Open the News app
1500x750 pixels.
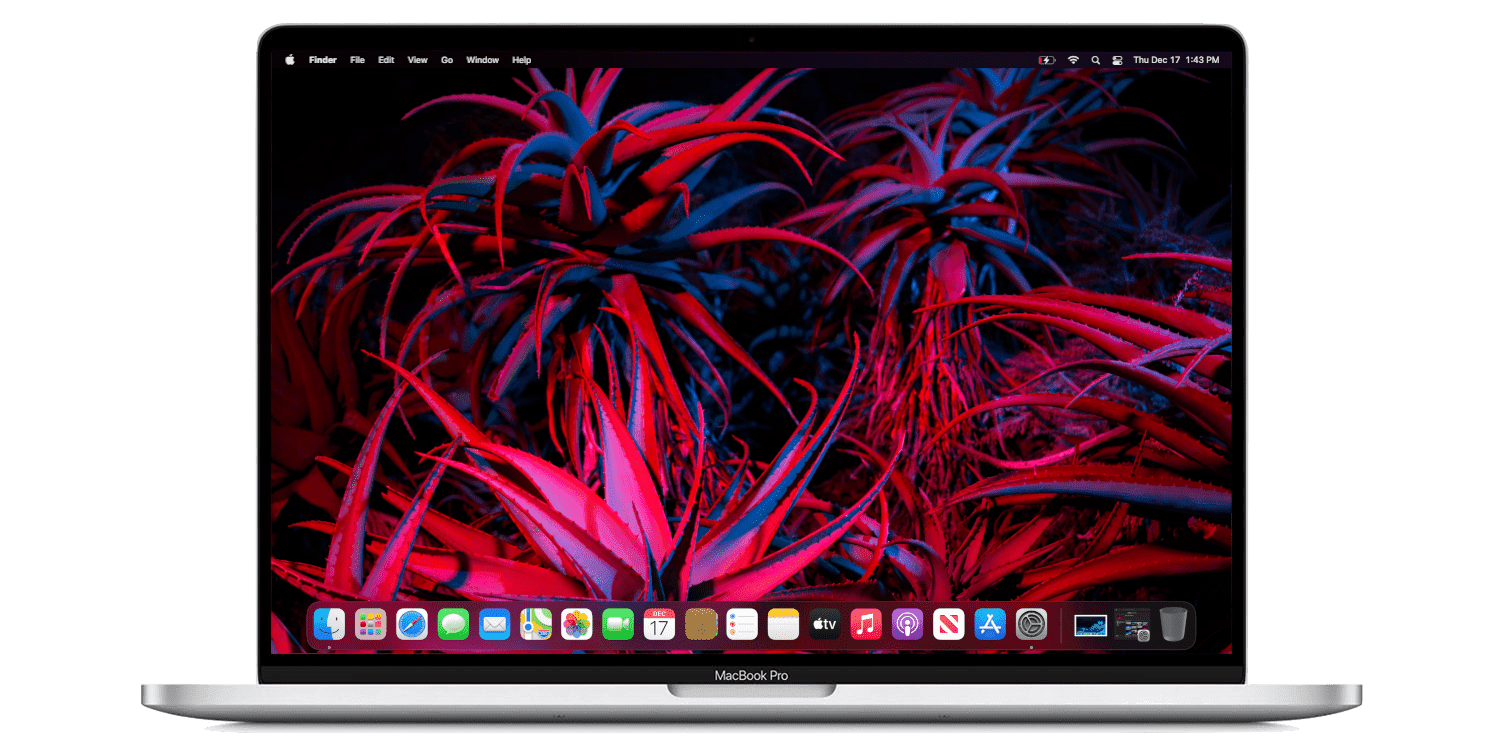(948, 625)
